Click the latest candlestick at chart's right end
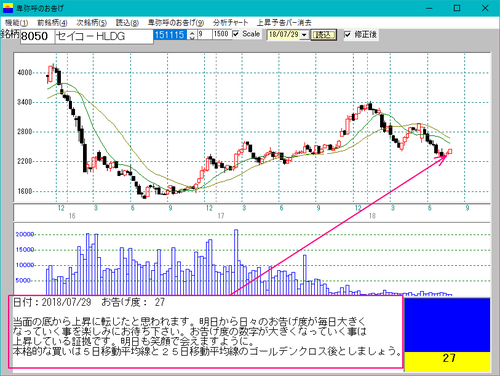The height and width of the screenshot is (376, 500). click(x=450, y=152)
